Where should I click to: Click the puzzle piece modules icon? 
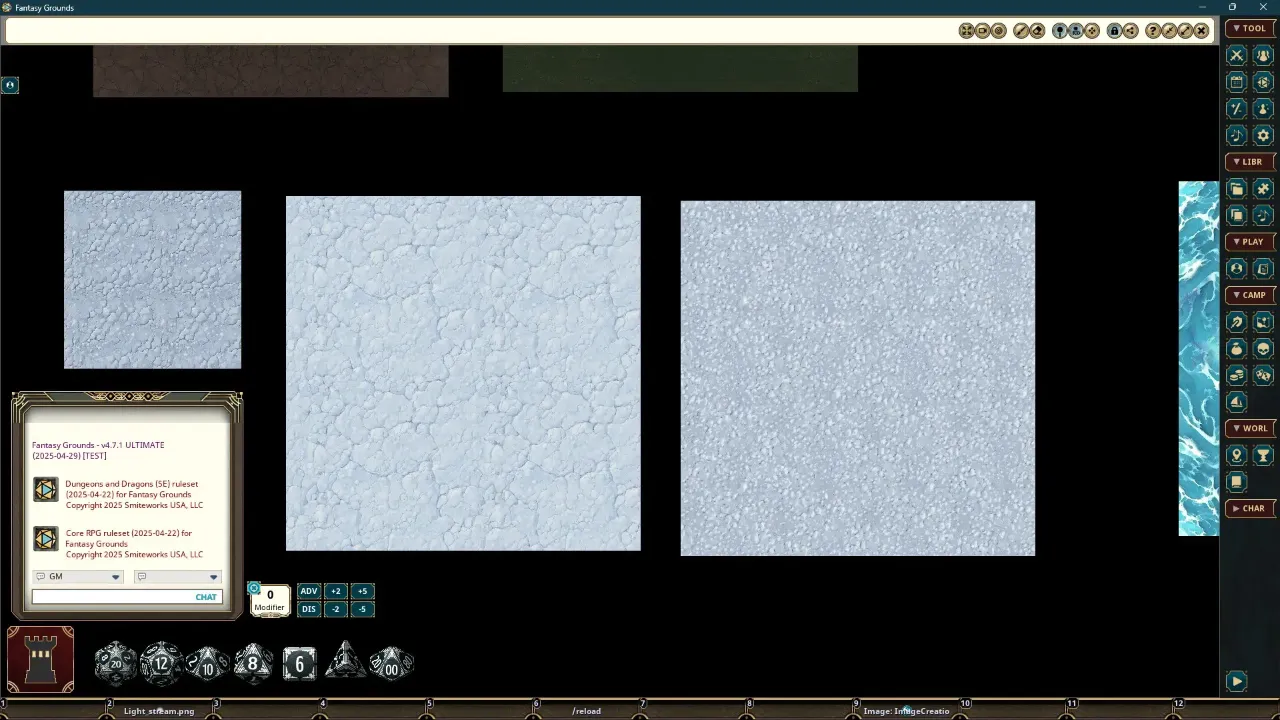[x=1263, y=189]
